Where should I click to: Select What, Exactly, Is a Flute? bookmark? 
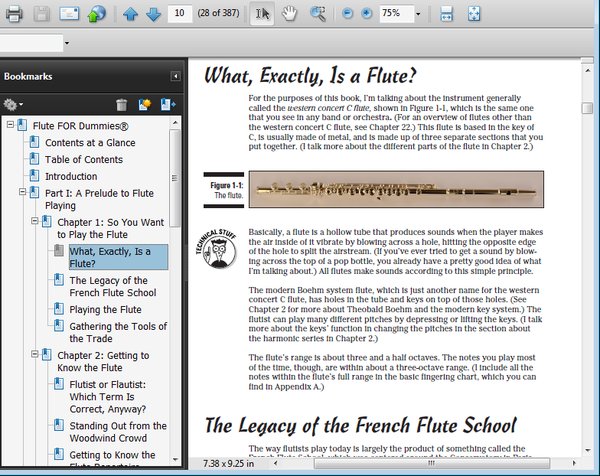pos(118,257)
